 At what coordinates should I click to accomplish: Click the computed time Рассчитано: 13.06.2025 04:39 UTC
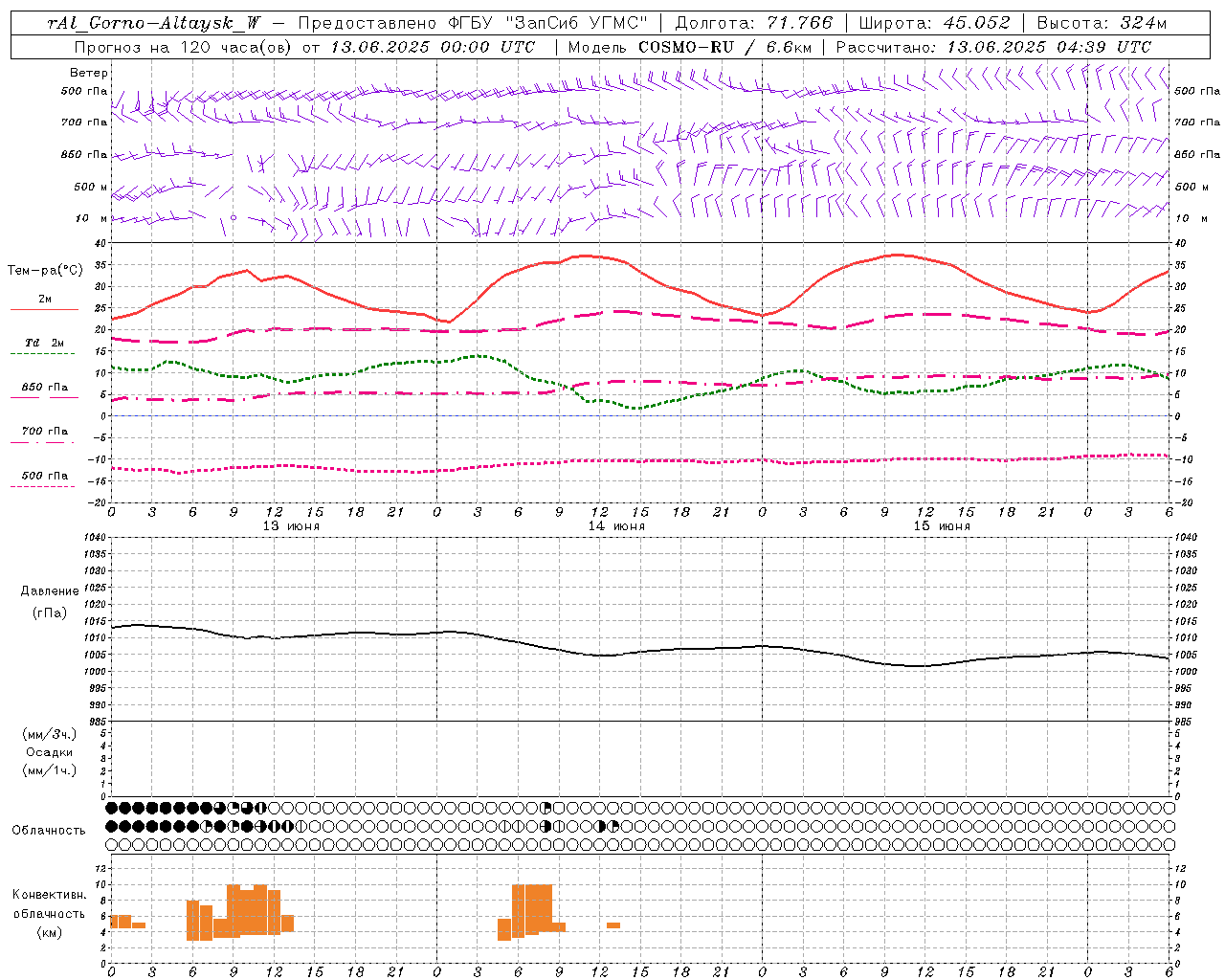pyautogui.click(x=993, y=47)
